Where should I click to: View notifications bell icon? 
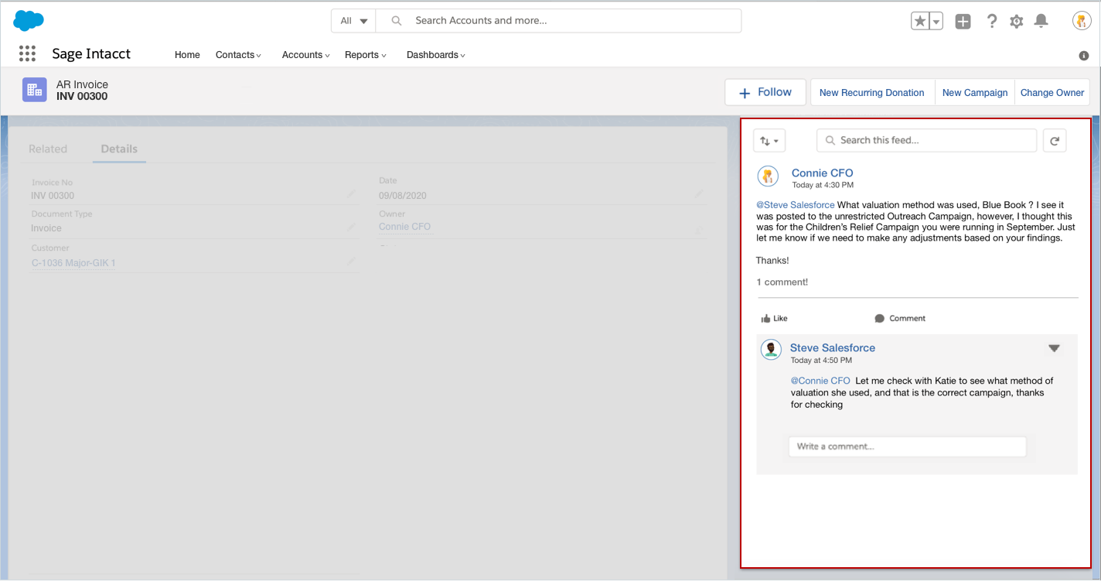1041,21
